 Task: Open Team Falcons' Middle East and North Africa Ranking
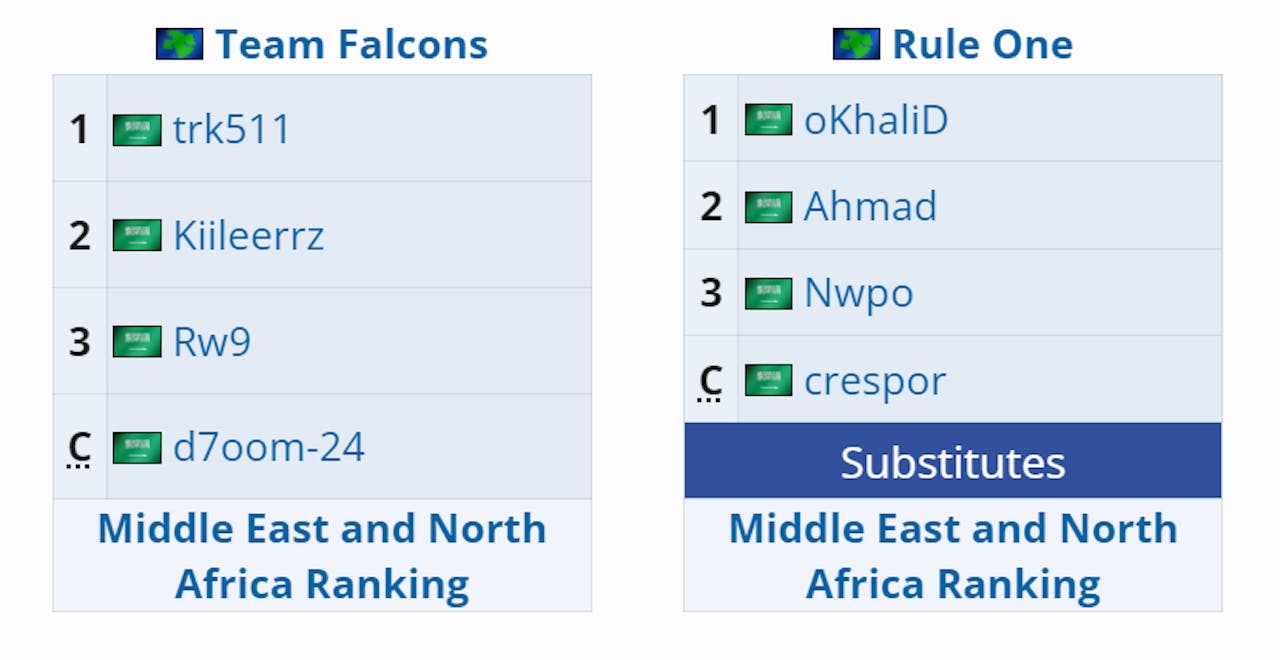[x=322, y=556]
